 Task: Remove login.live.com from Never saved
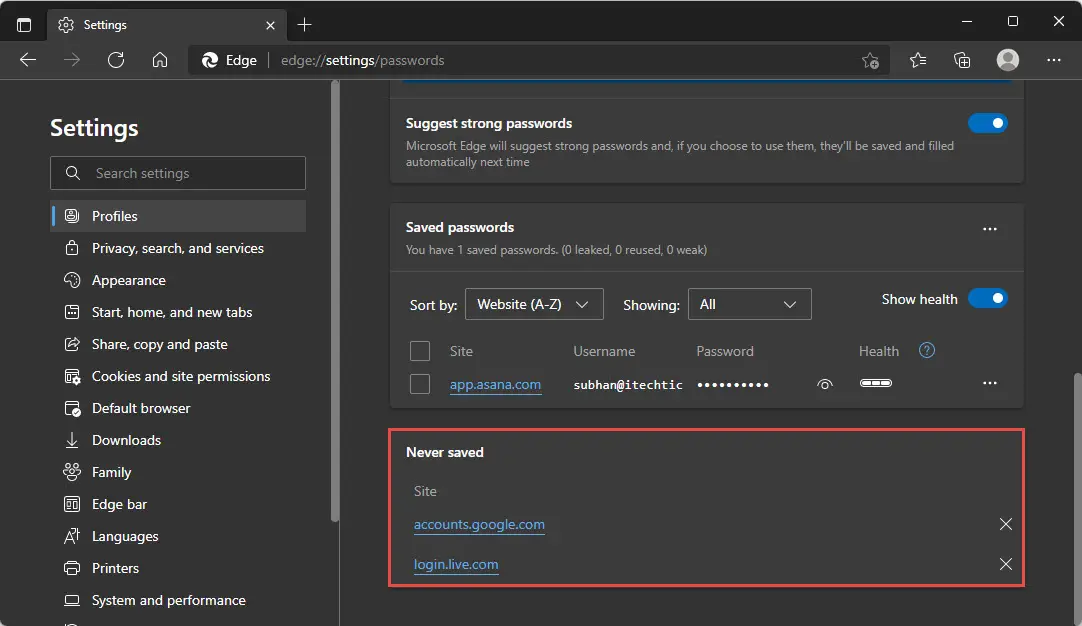(x=1005, y=564)
